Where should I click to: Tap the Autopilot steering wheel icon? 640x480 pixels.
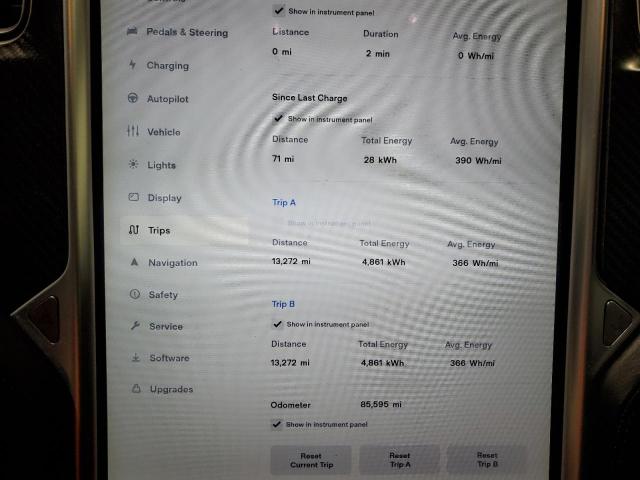[x=132, y=99]
